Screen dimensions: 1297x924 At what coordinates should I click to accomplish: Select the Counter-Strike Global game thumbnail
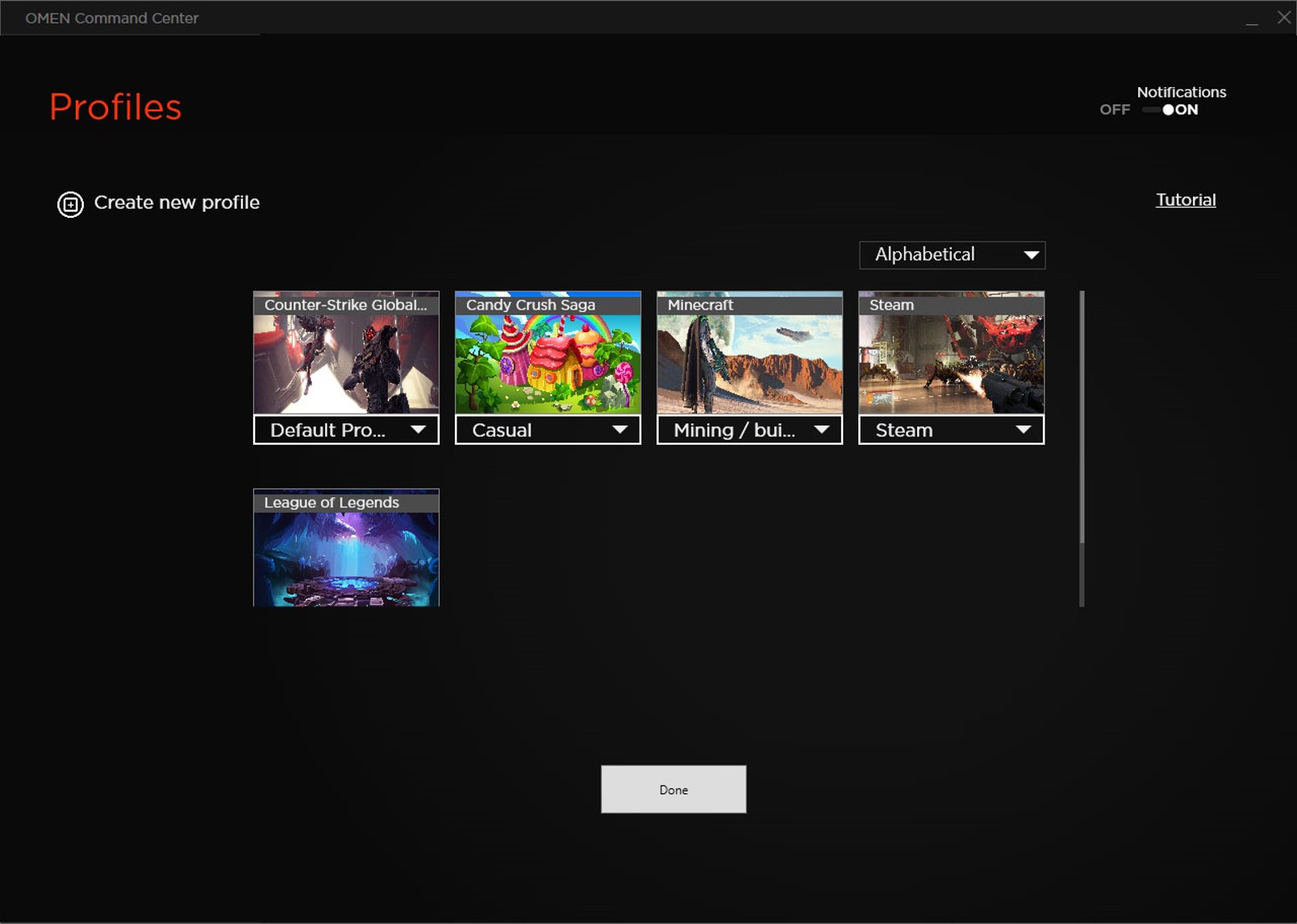346,363
